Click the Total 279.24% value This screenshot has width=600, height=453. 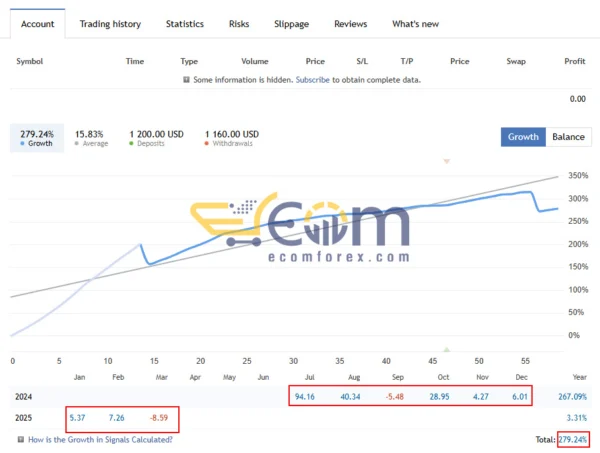coord(573,440)
